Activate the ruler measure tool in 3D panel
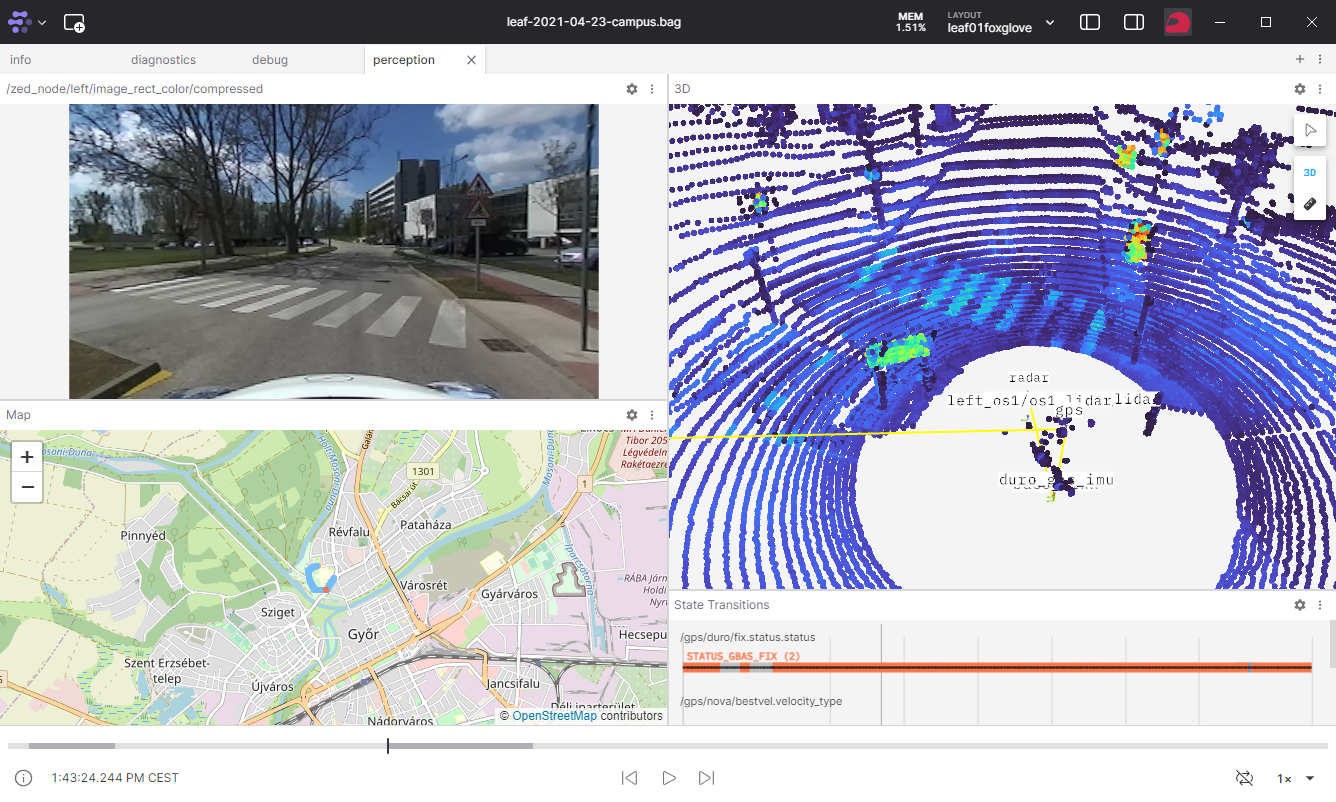 (1310, 203)
